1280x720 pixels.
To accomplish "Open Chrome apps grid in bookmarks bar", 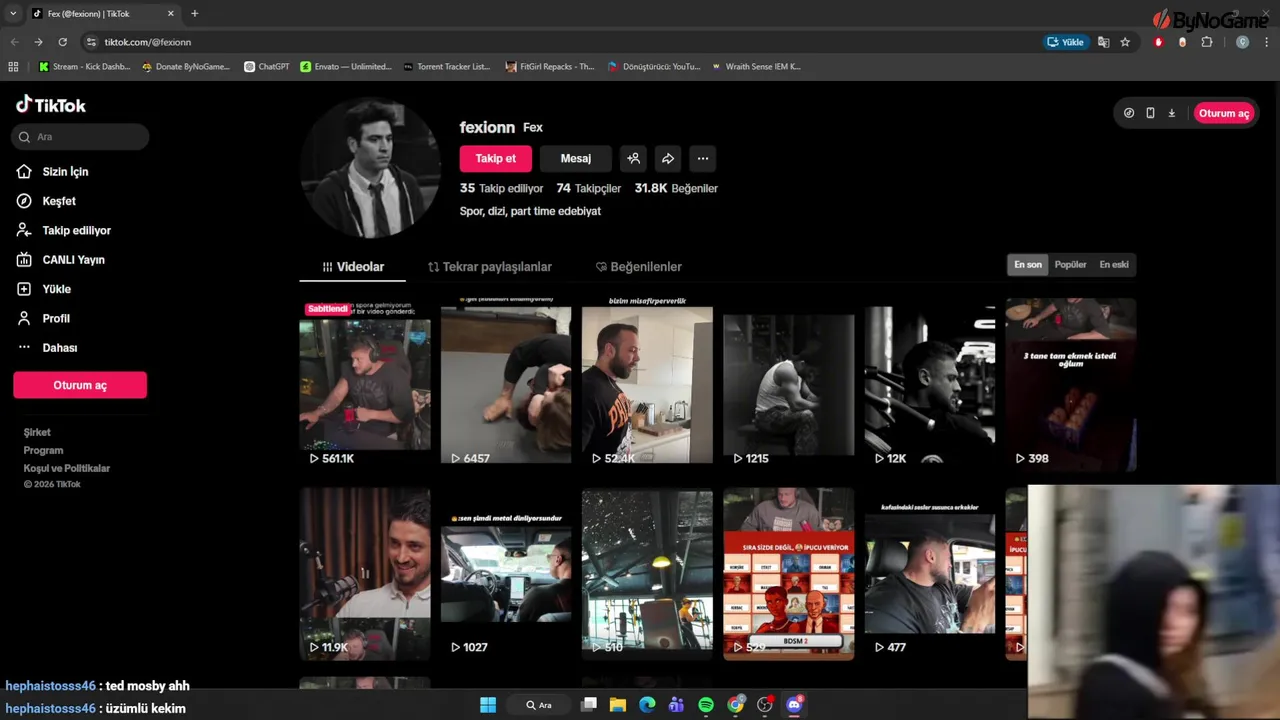I will 13,67.
